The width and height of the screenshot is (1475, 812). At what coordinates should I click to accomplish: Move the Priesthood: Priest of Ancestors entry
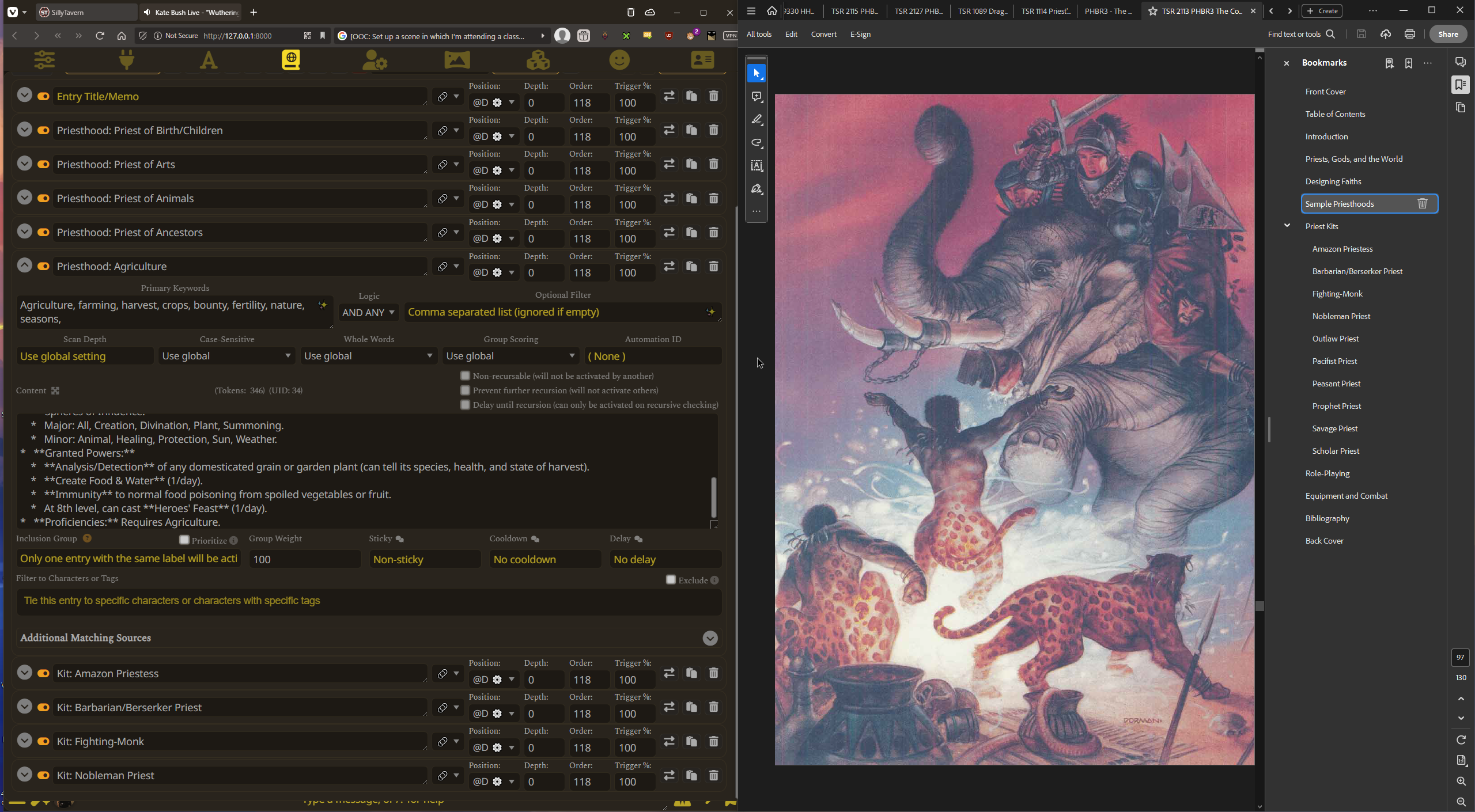[x=669, y=232]
